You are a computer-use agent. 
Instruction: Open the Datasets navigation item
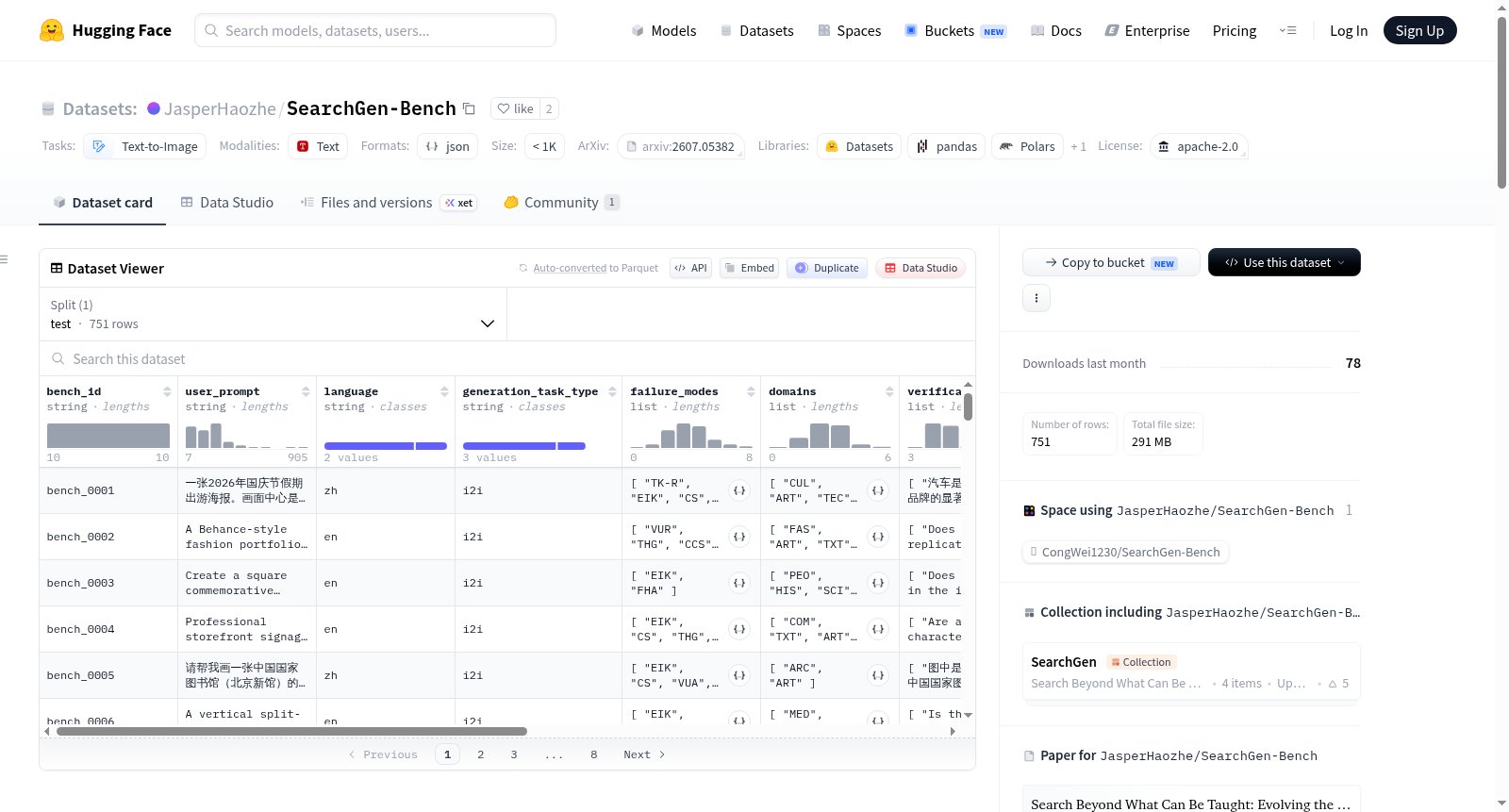tap(757, 30)
